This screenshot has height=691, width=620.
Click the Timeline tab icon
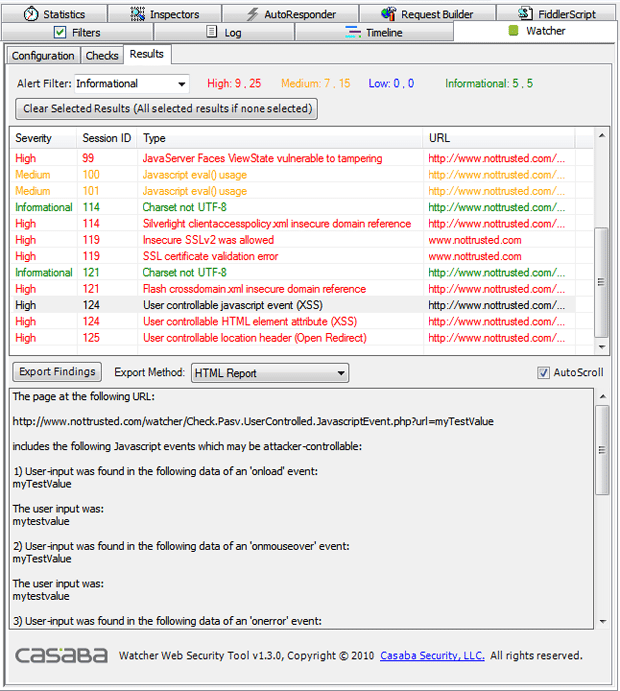pyautogui.click(x=353, y=32)
